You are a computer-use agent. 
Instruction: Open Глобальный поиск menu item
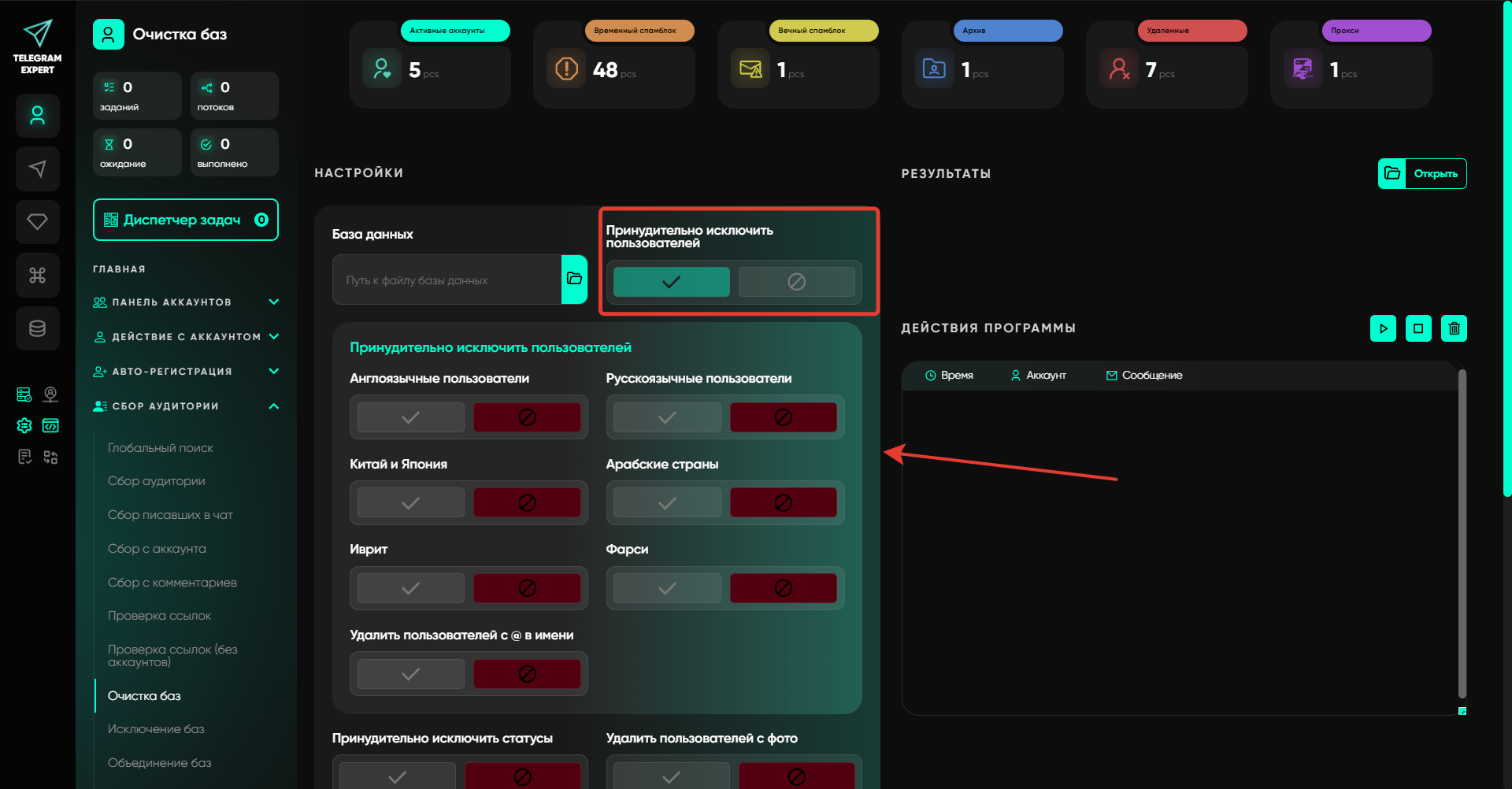click(161, 448)
